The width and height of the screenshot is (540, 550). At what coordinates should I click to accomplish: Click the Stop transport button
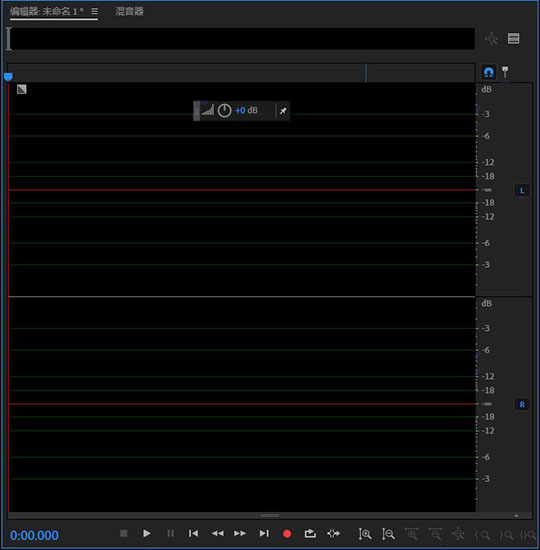[124, 534]
